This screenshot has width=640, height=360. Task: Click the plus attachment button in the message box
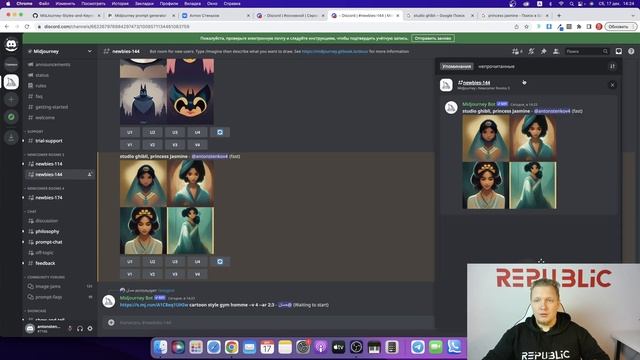click(x=111, y=322)
